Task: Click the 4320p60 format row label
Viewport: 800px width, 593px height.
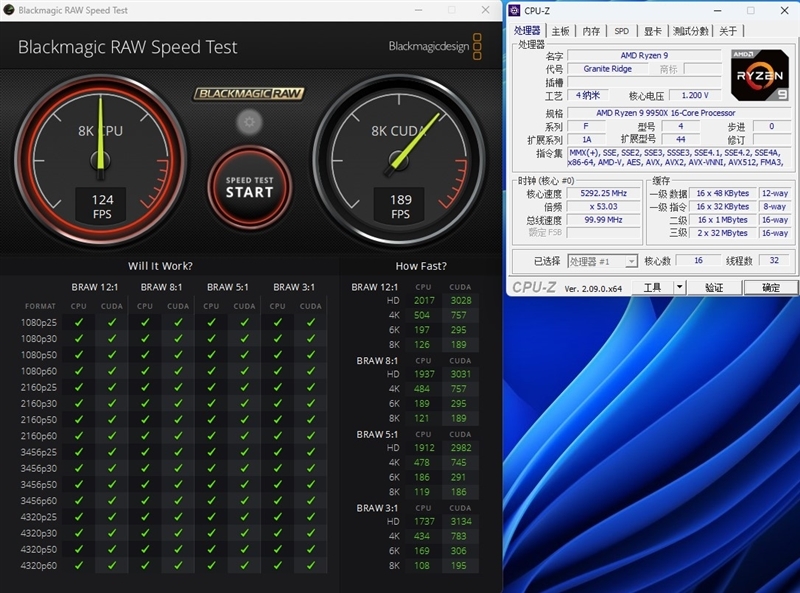Action: [39, 565]
